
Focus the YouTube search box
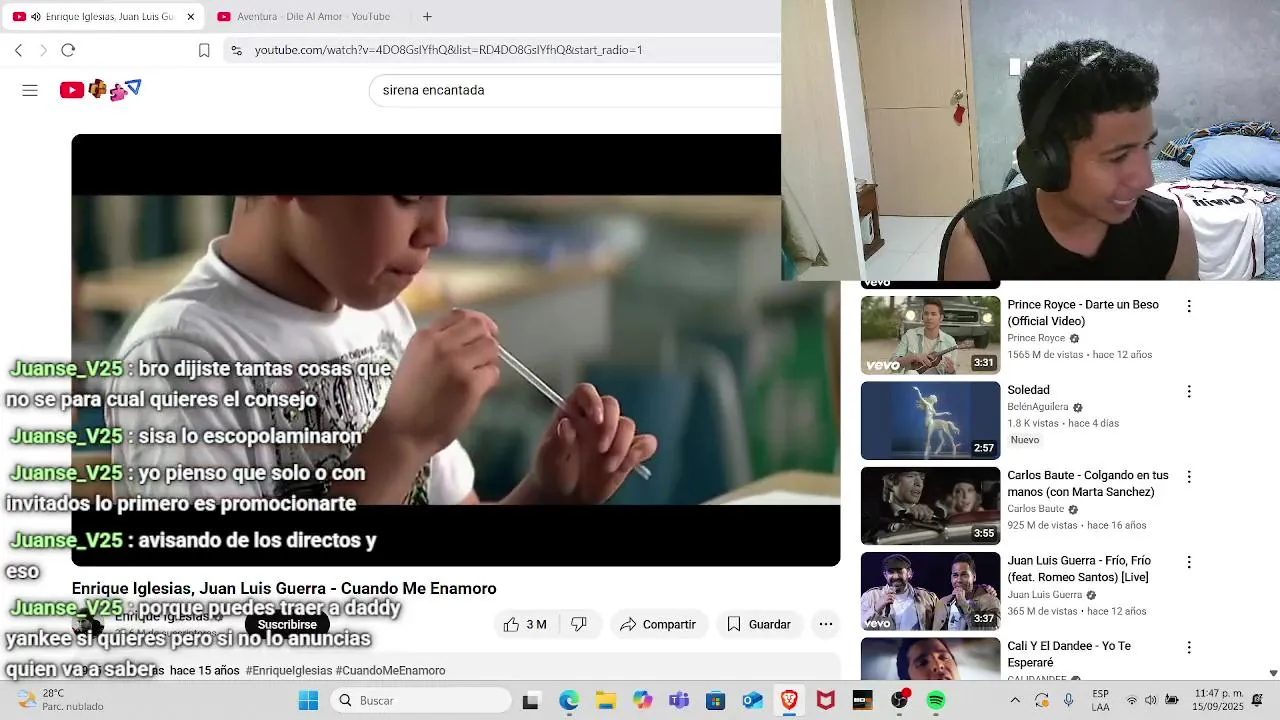[575, 90]
